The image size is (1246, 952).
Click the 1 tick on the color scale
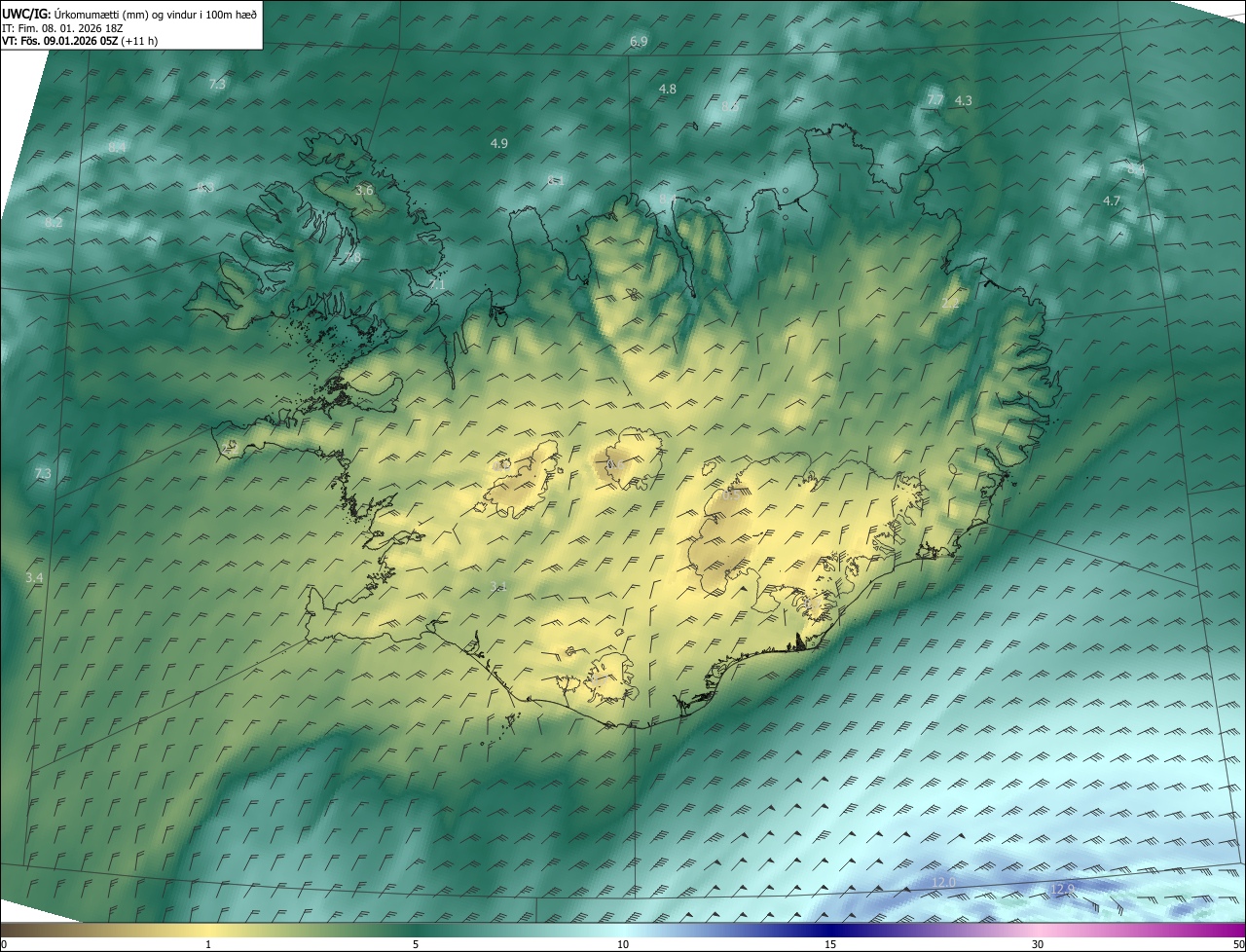[x=208, y=945]
